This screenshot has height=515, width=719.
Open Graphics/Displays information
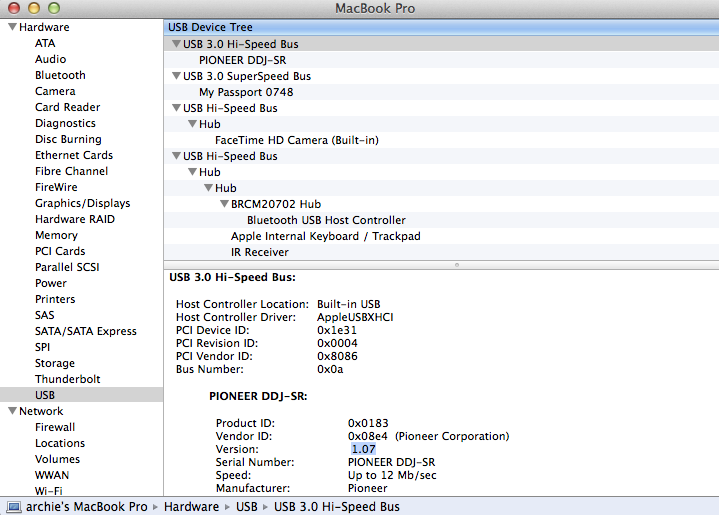83,203
